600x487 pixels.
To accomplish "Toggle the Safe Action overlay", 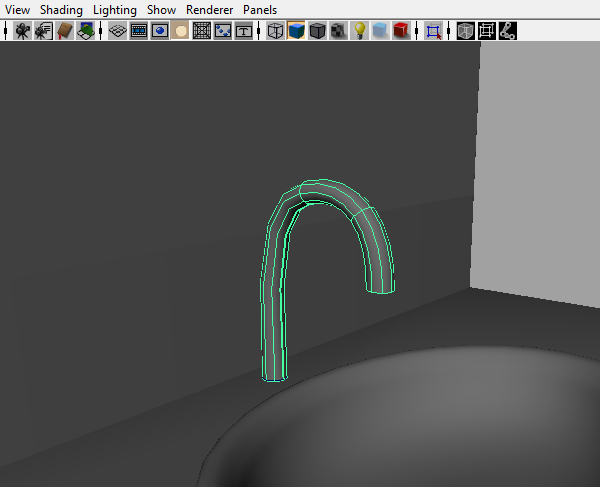I will (223, 31).
